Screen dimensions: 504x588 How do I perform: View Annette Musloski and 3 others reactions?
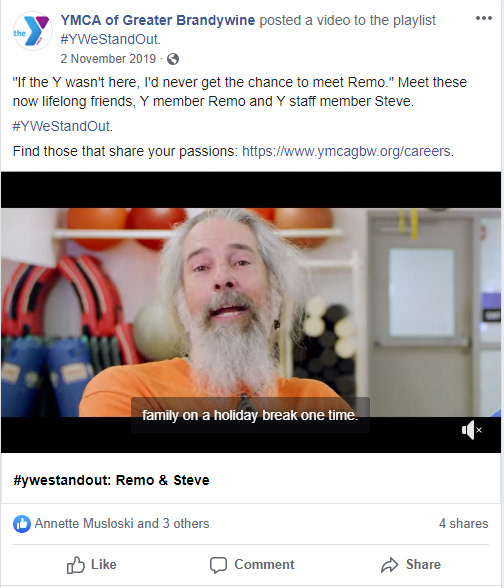[122, 524]
